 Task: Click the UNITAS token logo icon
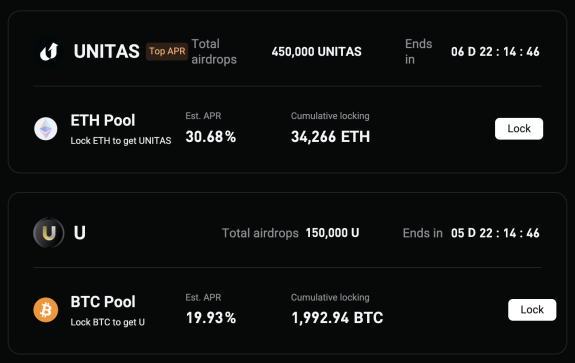[x=49, y=51]
